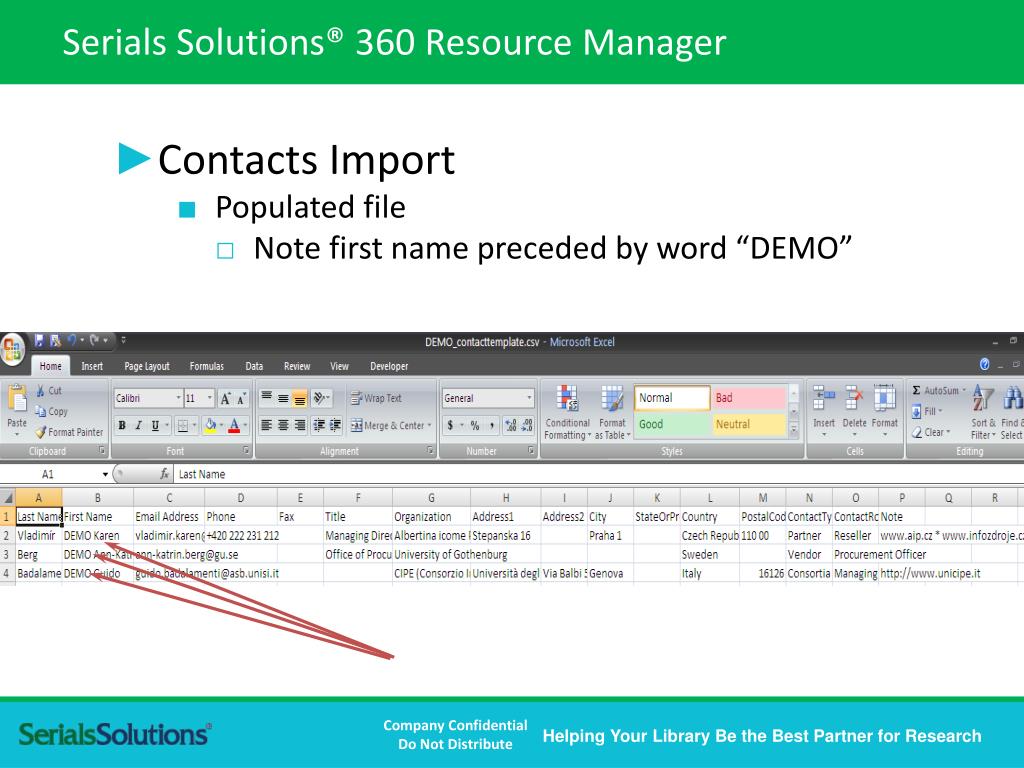Apply percent style
Viewport: 1024px width, 768px height.
[x=475, y=425]
